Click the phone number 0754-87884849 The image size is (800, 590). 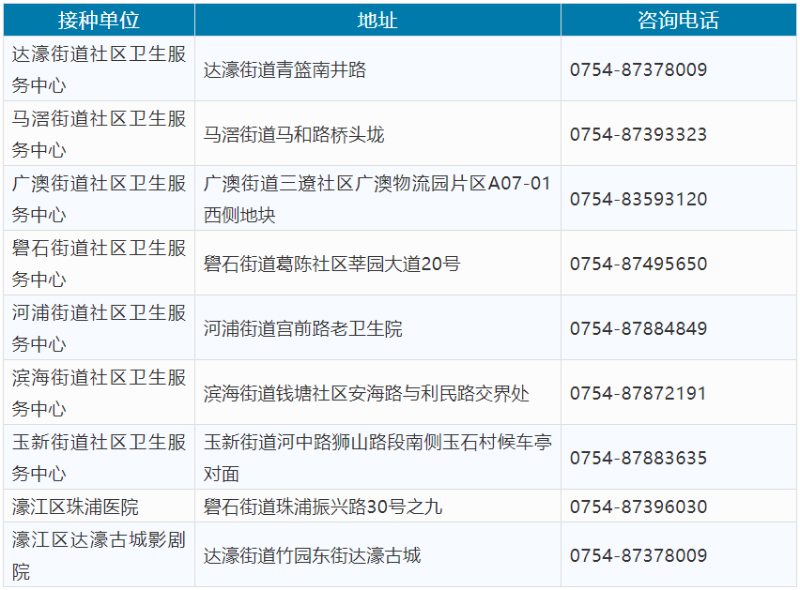(638, 329)
